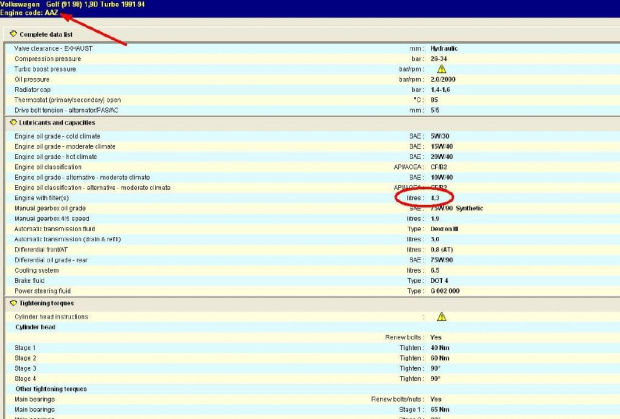Select the Power steering fluid row label

43,291
